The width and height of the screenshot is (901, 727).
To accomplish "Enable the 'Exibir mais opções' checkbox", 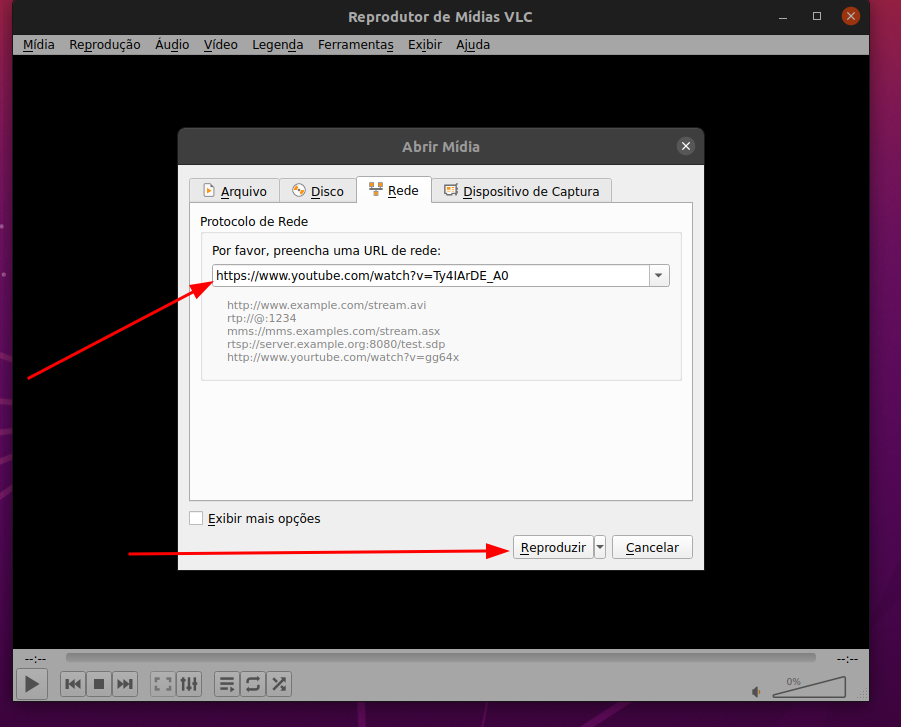I will point(196,518).
